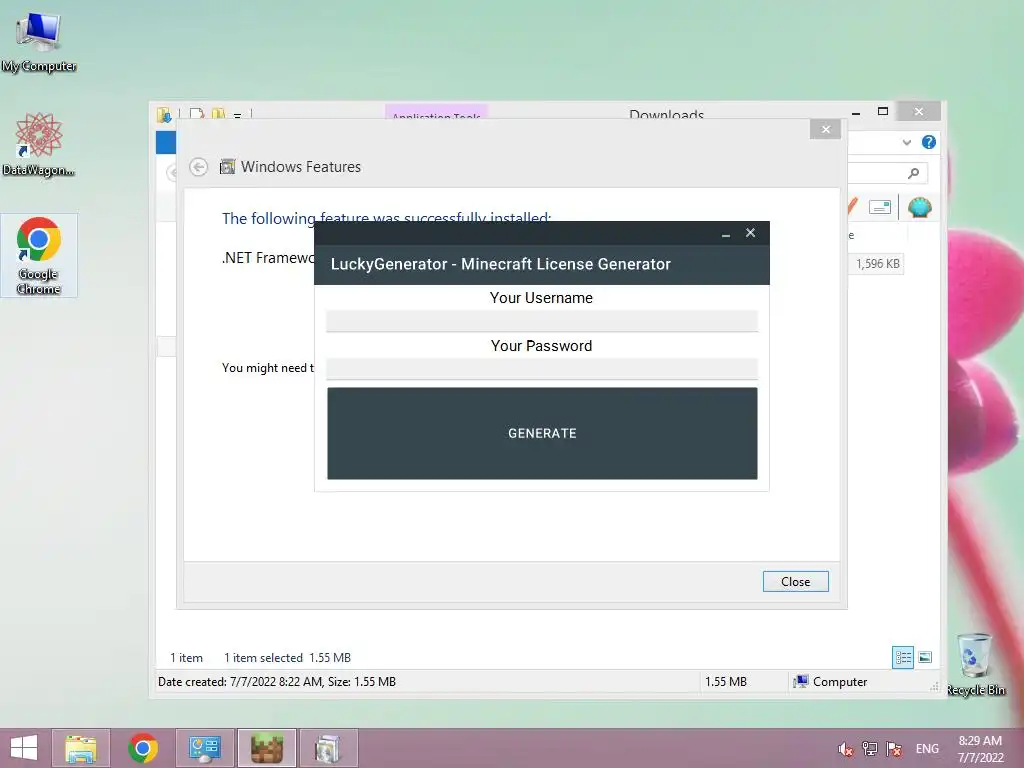Open File Explorer from the taskbar
This screenshot has width=1024, height=768.
point(81,748)
